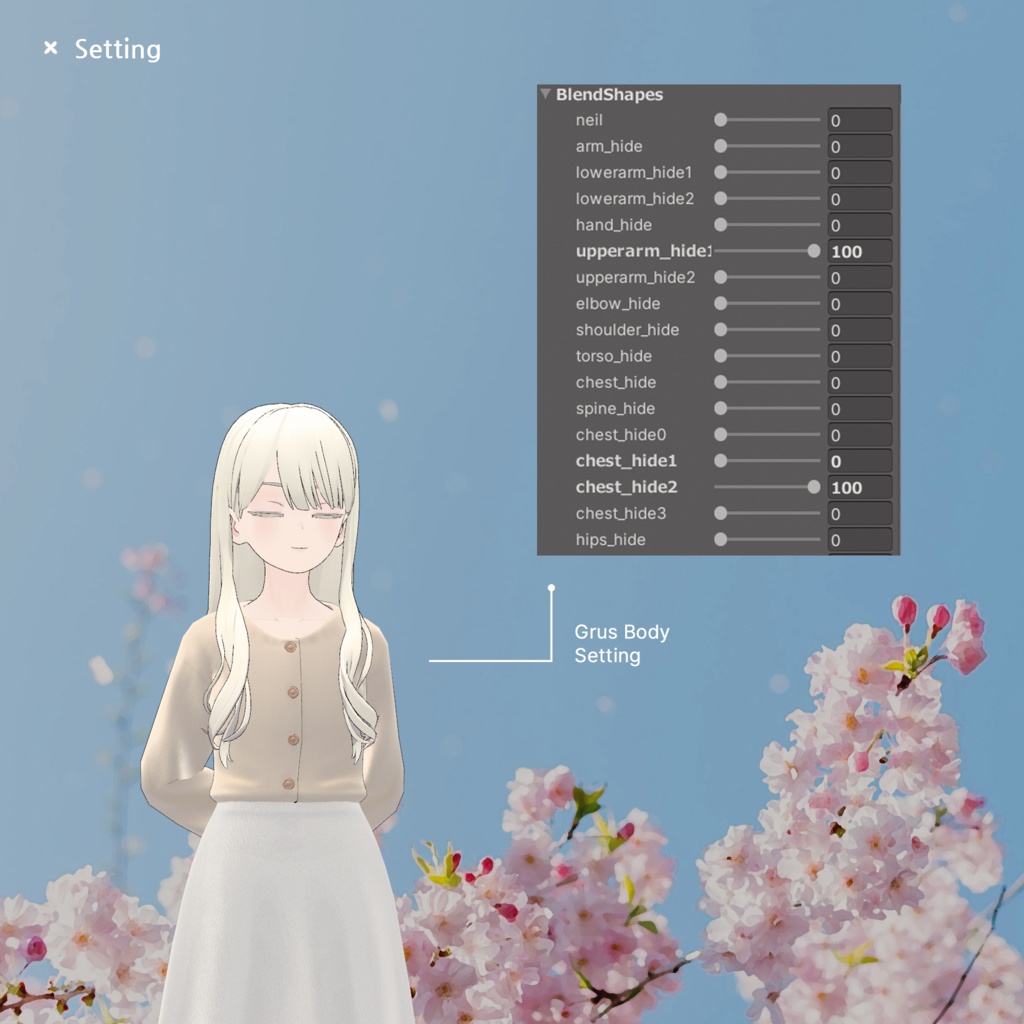Click the lowerarm_hide1 slider handle
The height and width of the screenshot is (1024, 1024).
[720, 172]
